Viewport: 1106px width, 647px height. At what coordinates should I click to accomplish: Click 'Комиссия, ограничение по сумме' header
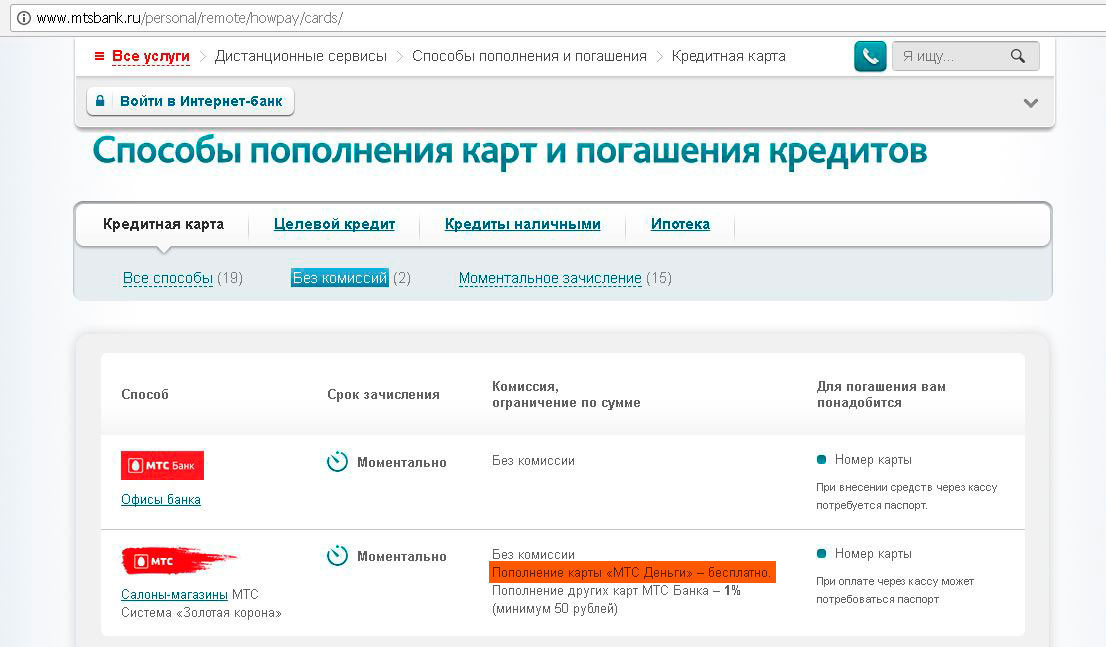point(566,394)
